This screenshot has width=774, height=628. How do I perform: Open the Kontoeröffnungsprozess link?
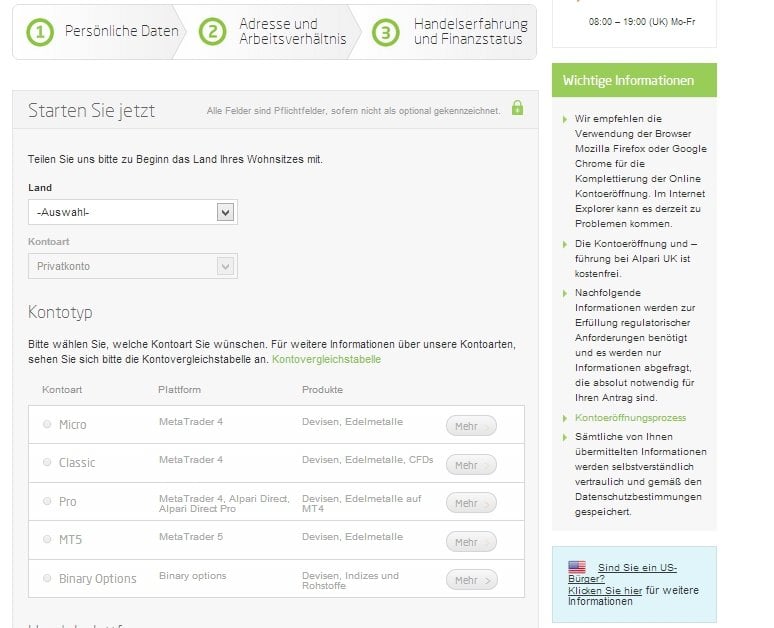pos(630,418)
